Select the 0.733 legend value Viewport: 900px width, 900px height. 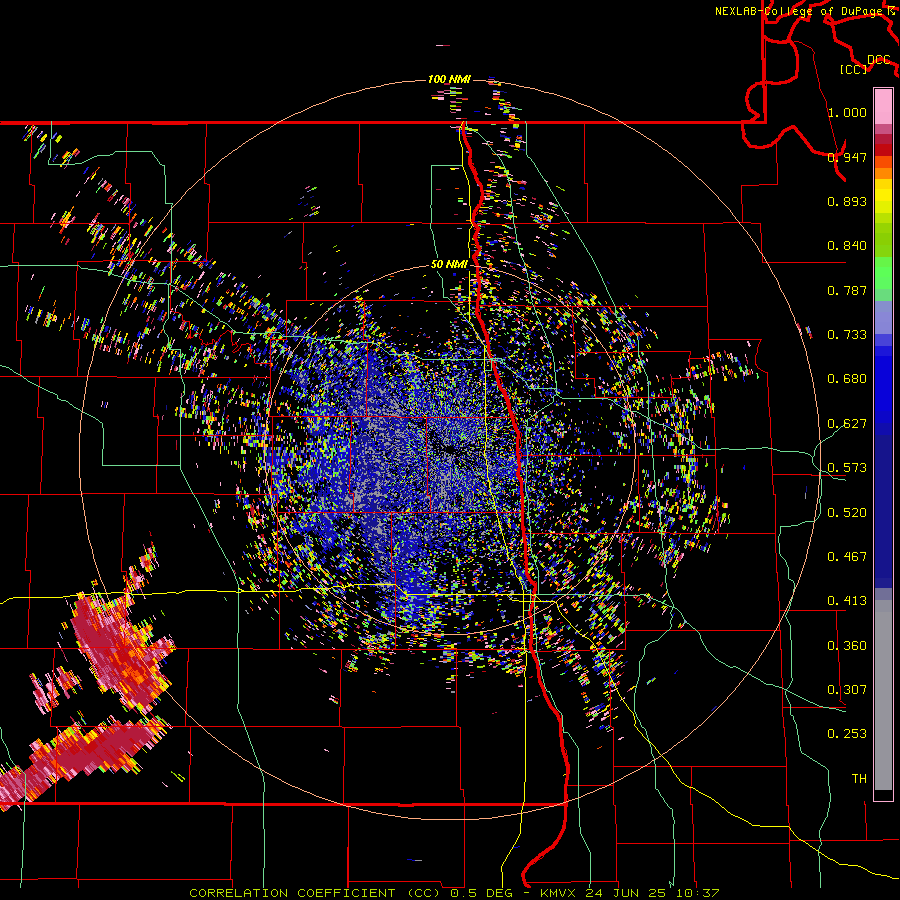click(847, 335)
